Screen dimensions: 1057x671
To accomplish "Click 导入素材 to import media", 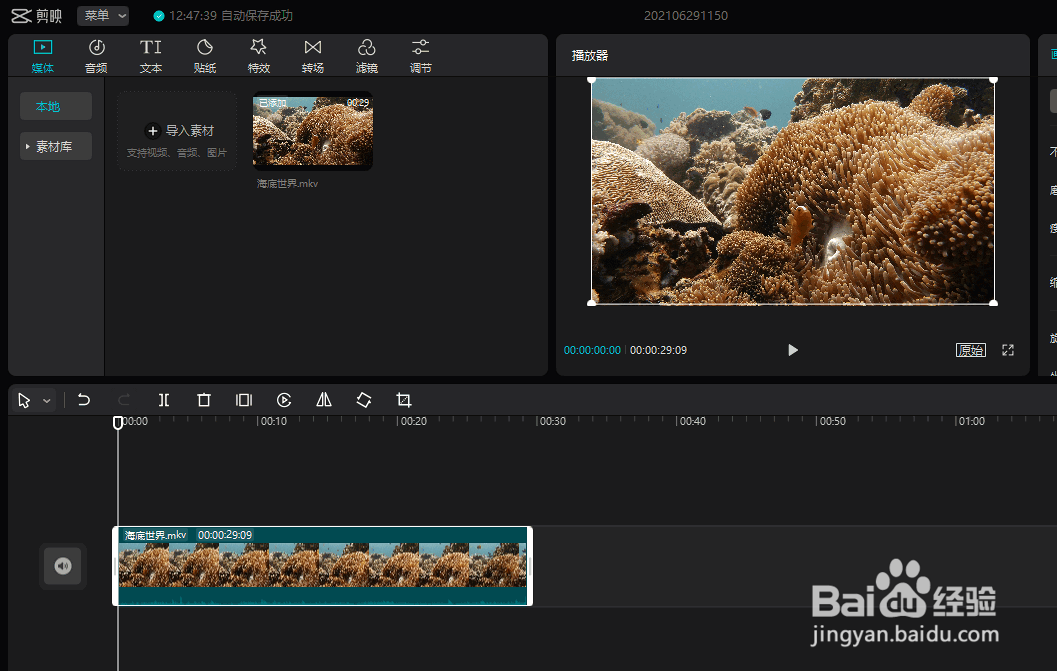I will pos(178,131).
